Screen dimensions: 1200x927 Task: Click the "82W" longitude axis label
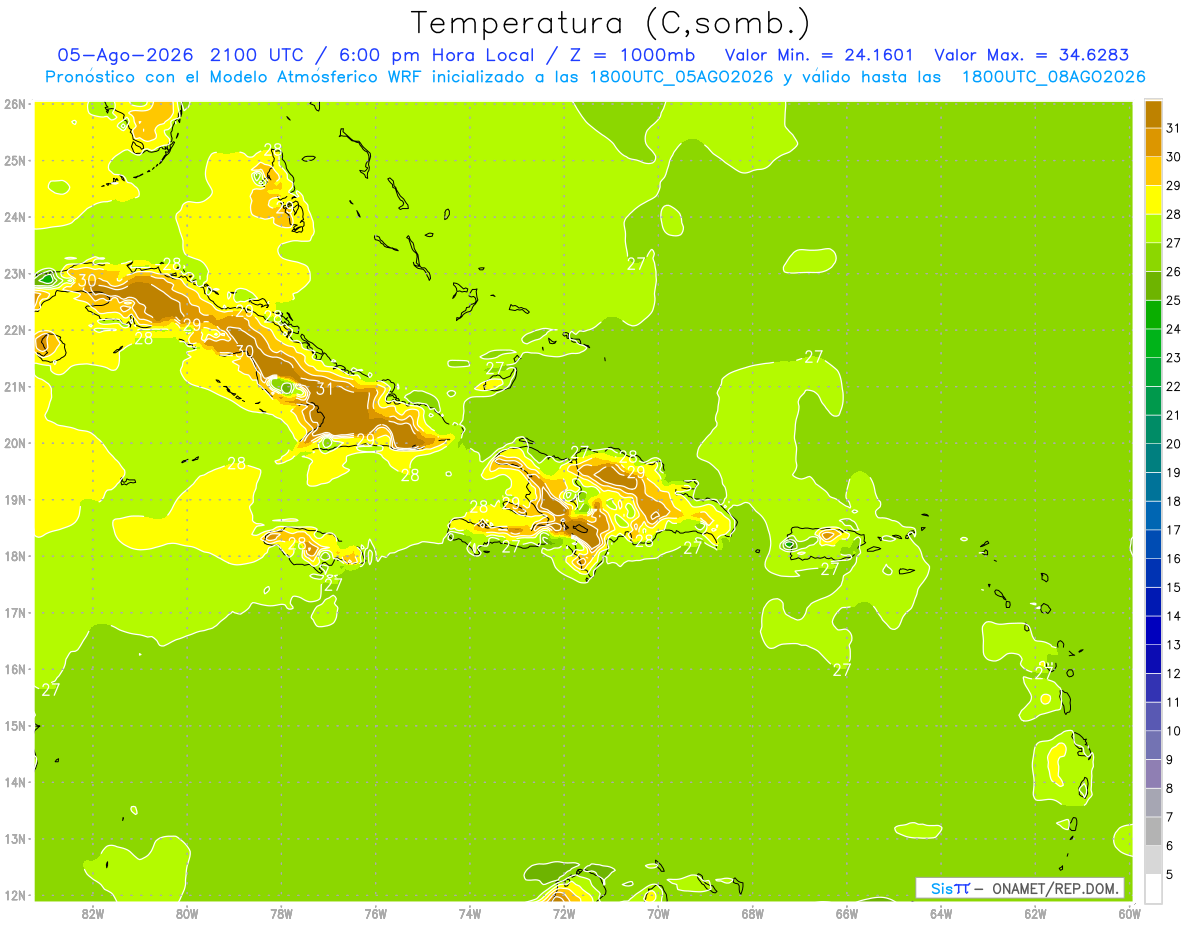pos(93,913)
